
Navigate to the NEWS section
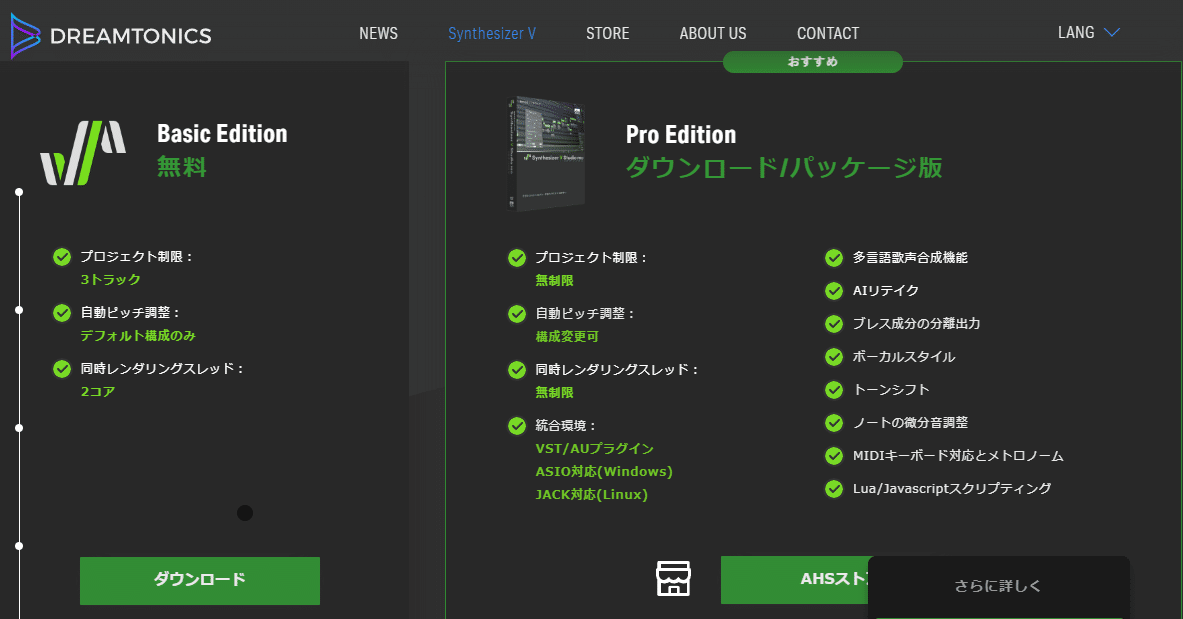378,32
